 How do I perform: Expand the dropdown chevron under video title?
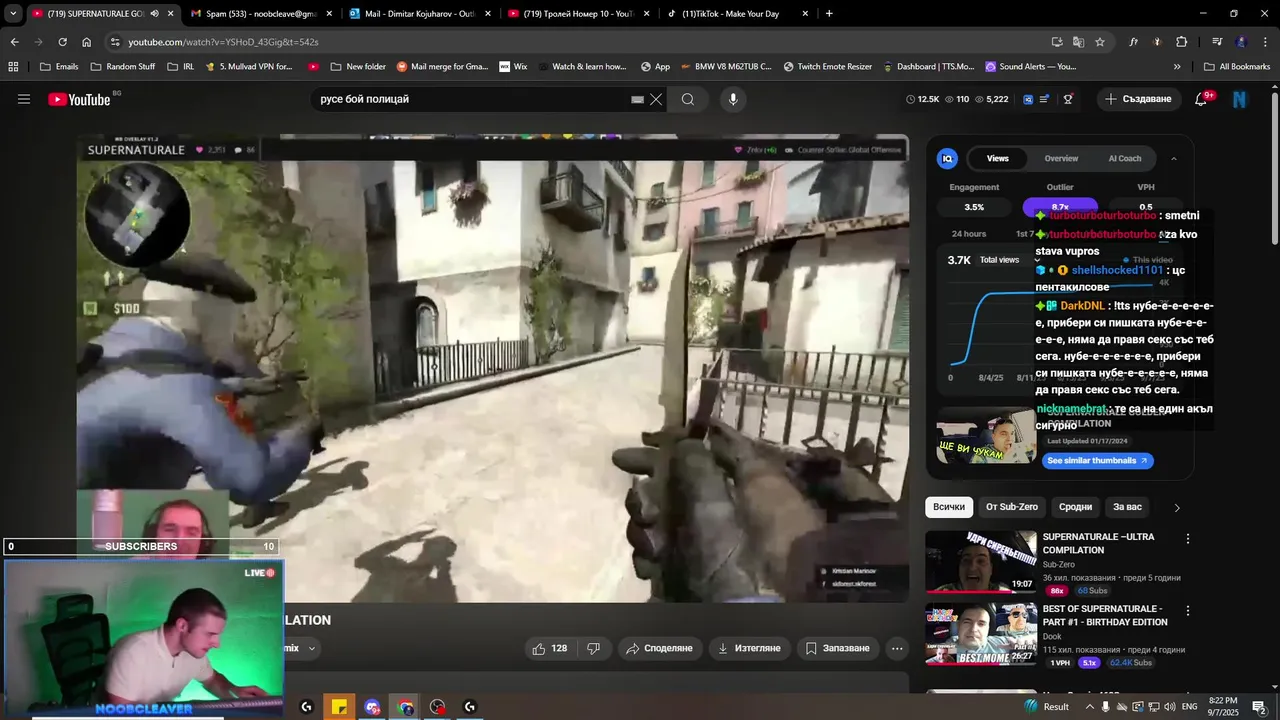[312, 648]
